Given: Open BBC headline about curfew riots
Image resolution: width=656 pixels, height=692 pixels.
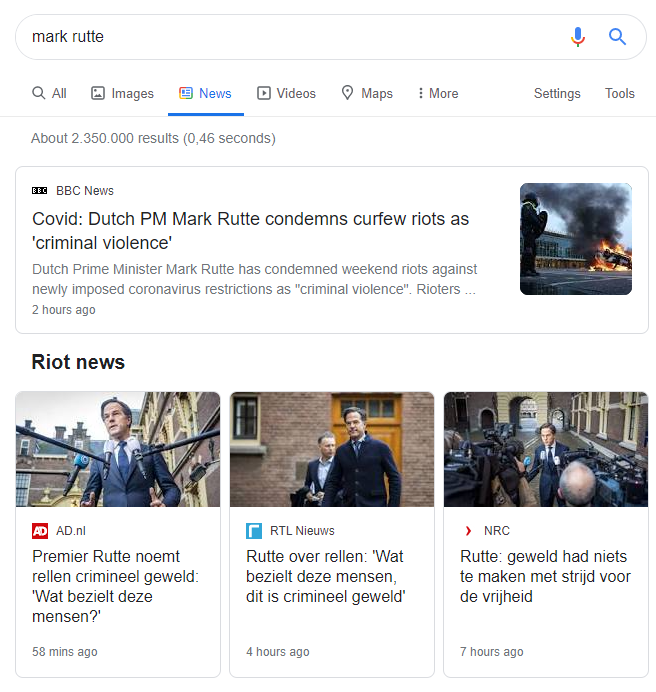Looking at the screenshot, I should (x=250, y=231).
